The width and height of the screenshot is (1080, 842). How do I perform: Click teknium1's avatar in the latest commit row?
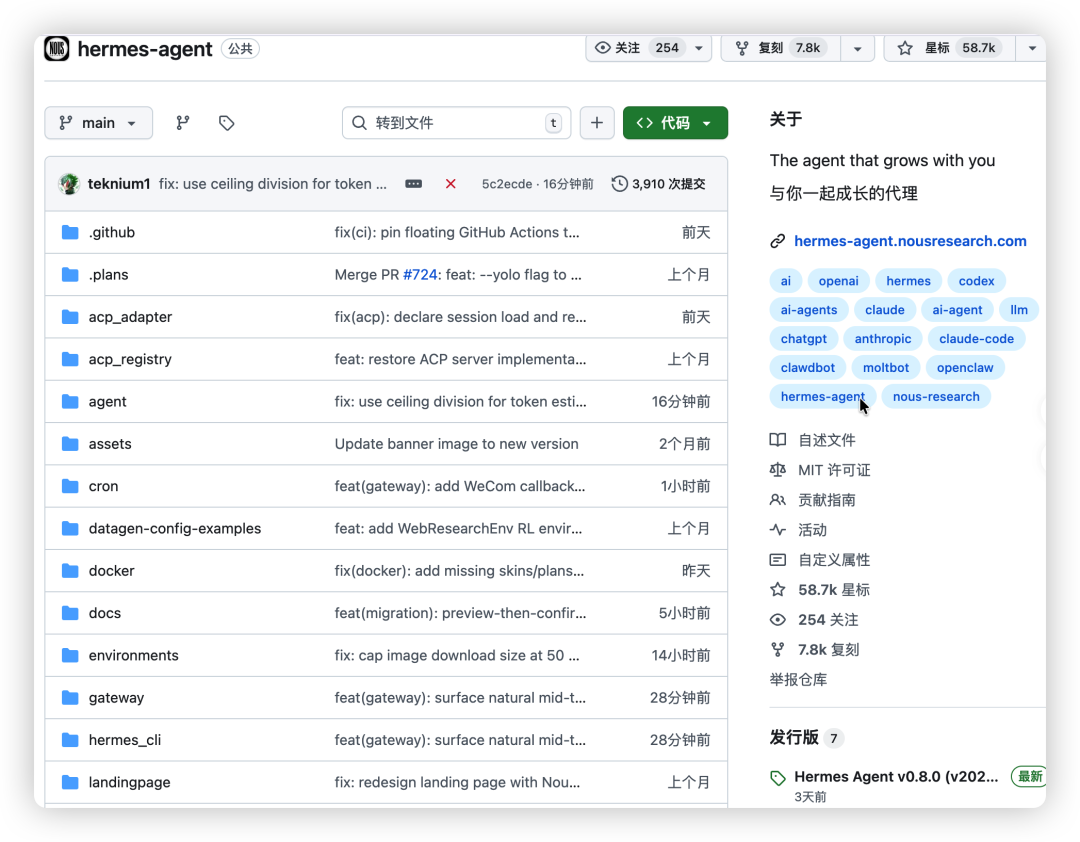[69, 184]
